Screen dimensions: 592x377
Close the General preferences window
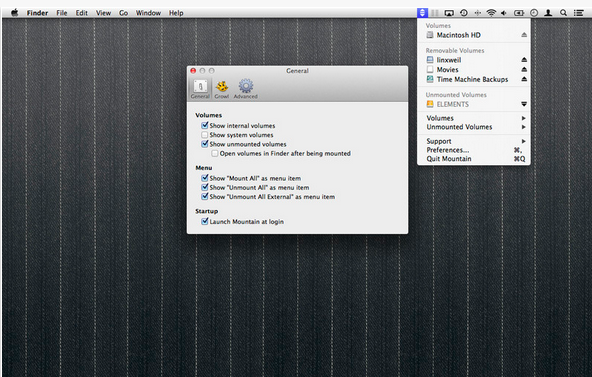click(x=193, y=71)
